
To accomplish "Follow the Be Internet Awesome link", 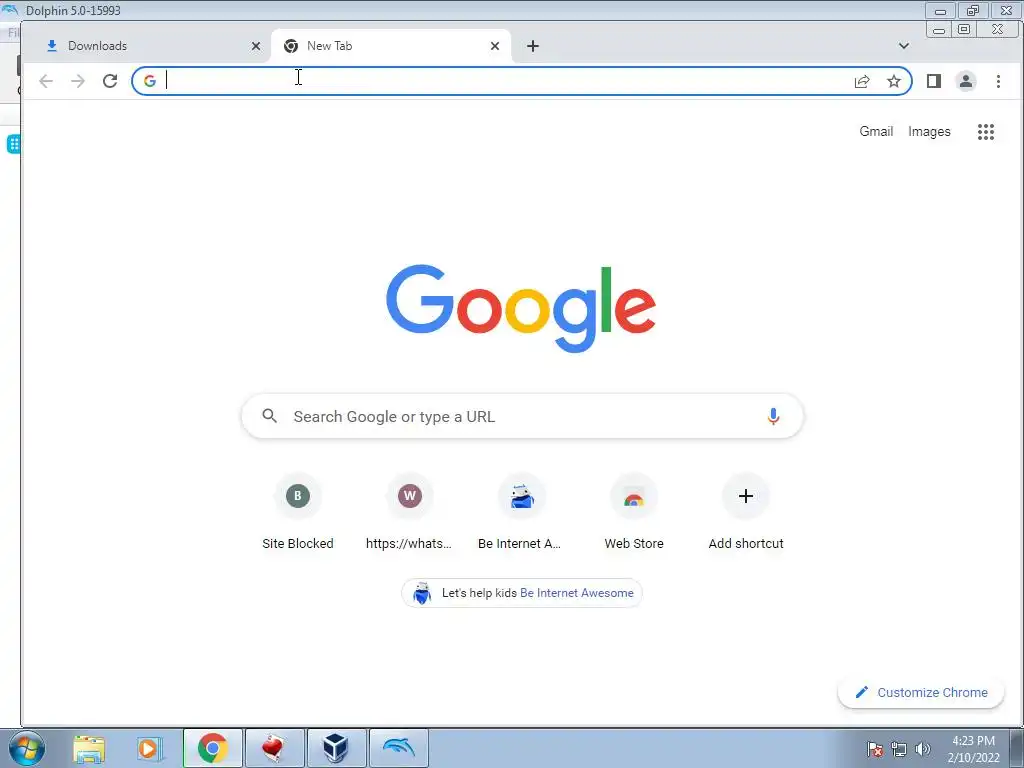I will (577, 593).
